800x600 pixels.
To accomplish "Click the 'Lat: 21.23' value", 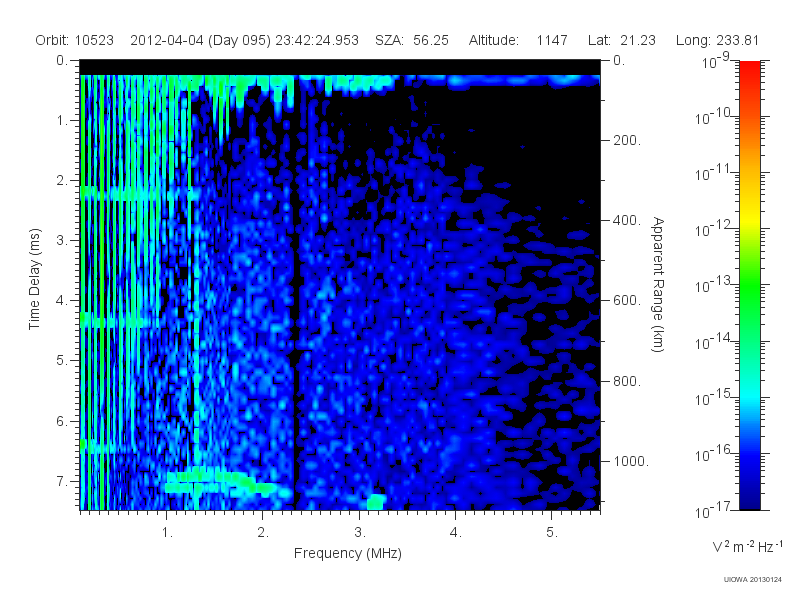I will [621, 40].
